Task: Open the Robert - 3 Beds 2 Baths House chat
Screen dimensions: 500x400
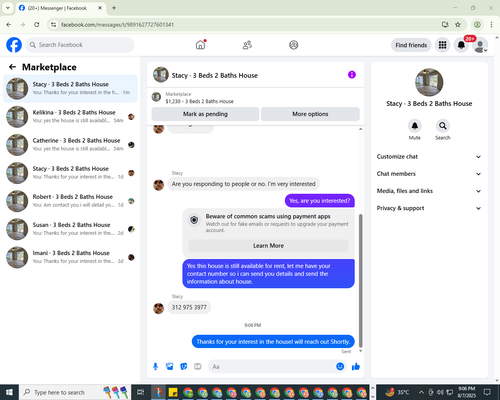Action: (70, 201)
